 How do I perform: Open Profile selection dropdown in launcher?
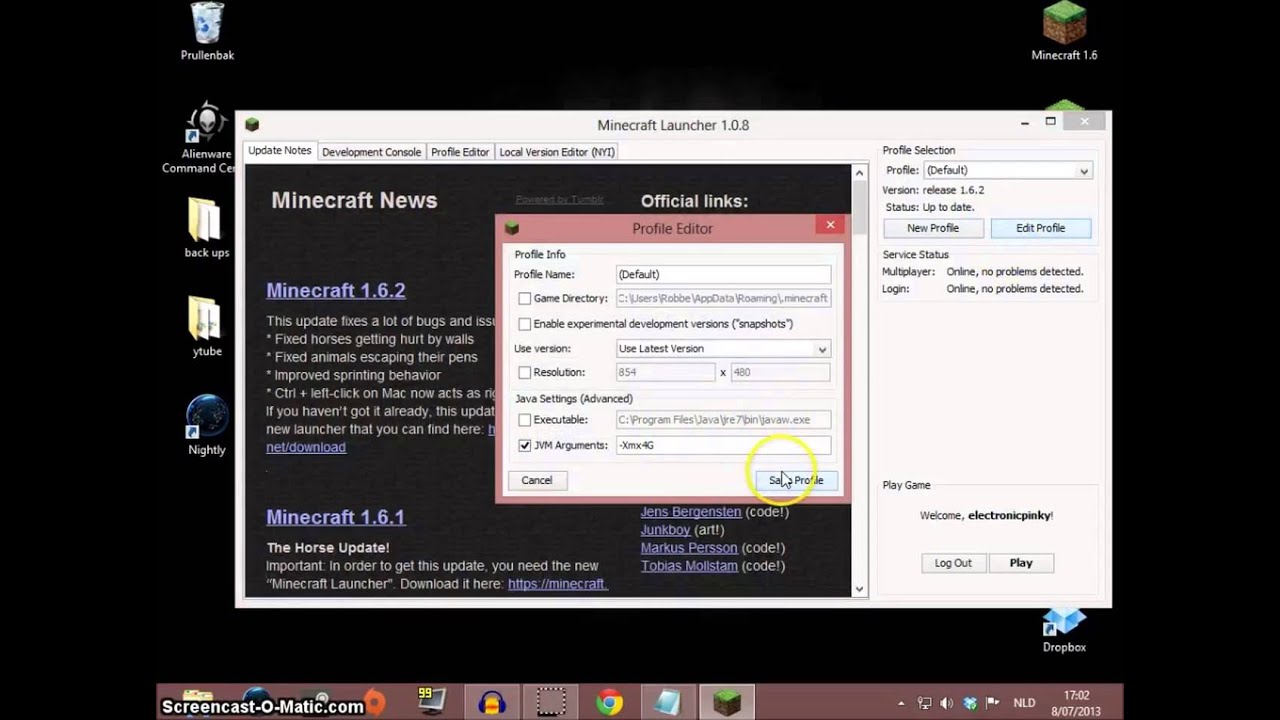point(1007,170)
